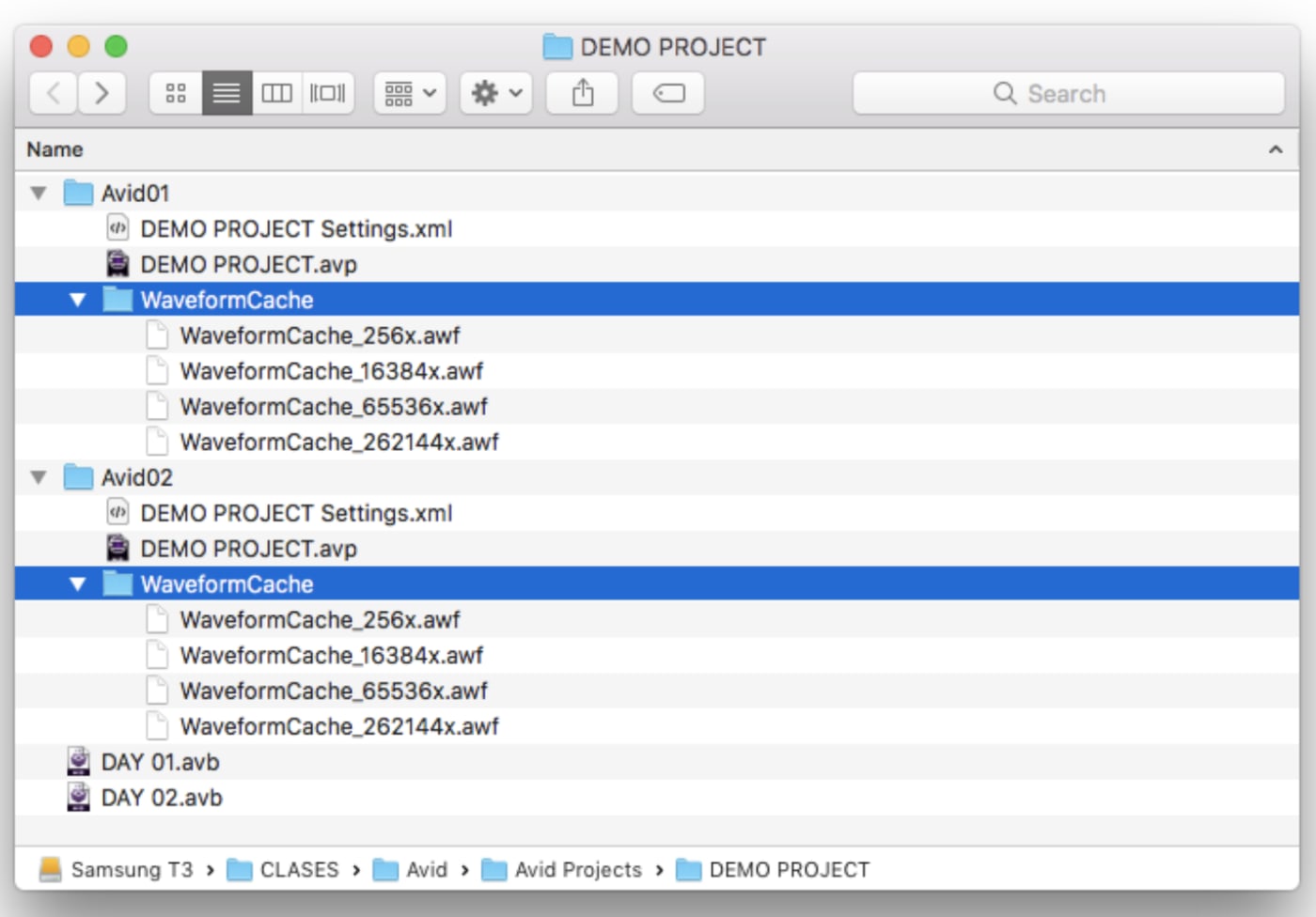The width and height of the screenshot is (1316, 917).
Task: Switch to cover flow gallery view
Action: (328, 93)
